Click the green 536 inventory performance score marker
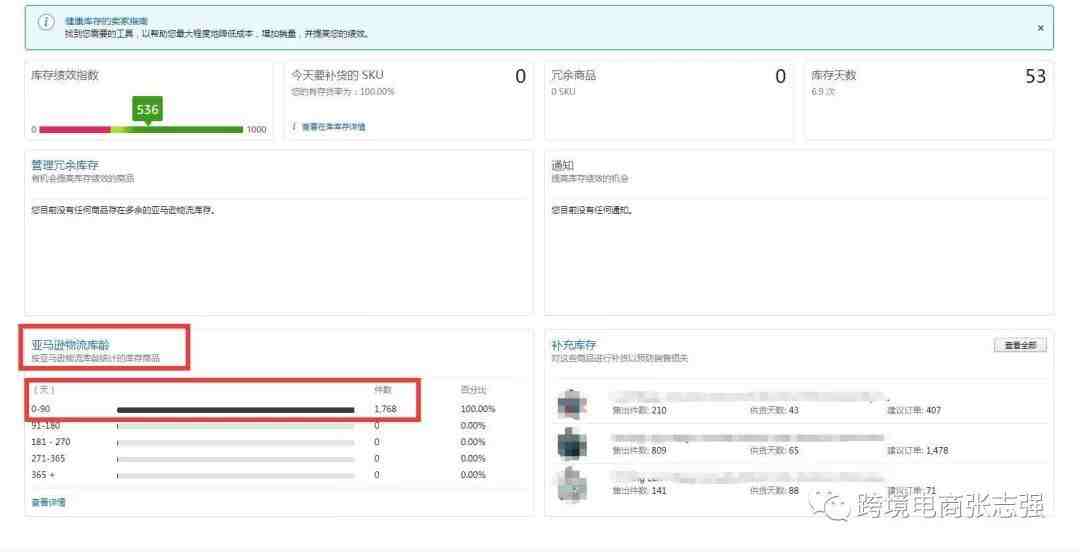1080x553 pixels. [x=147, y=109]
